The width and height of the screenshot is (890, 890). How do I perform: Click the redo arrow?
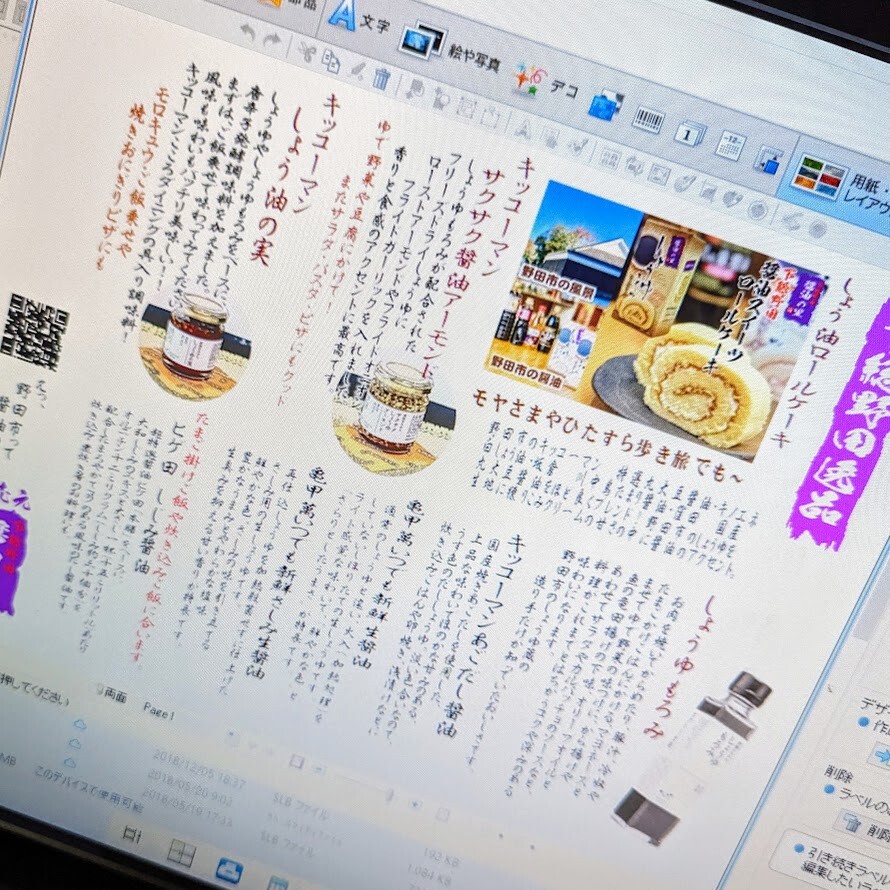pos(272,41)
